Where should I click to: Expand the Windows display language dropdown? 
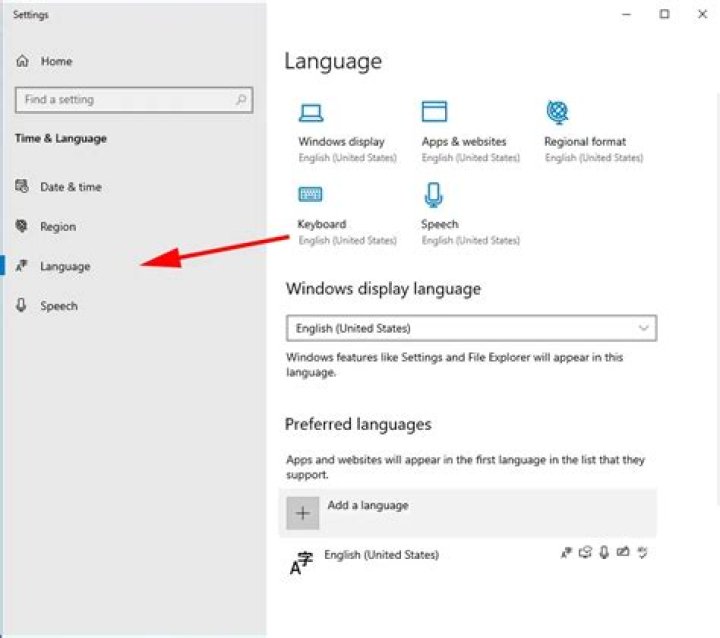(x=471, y=328)
